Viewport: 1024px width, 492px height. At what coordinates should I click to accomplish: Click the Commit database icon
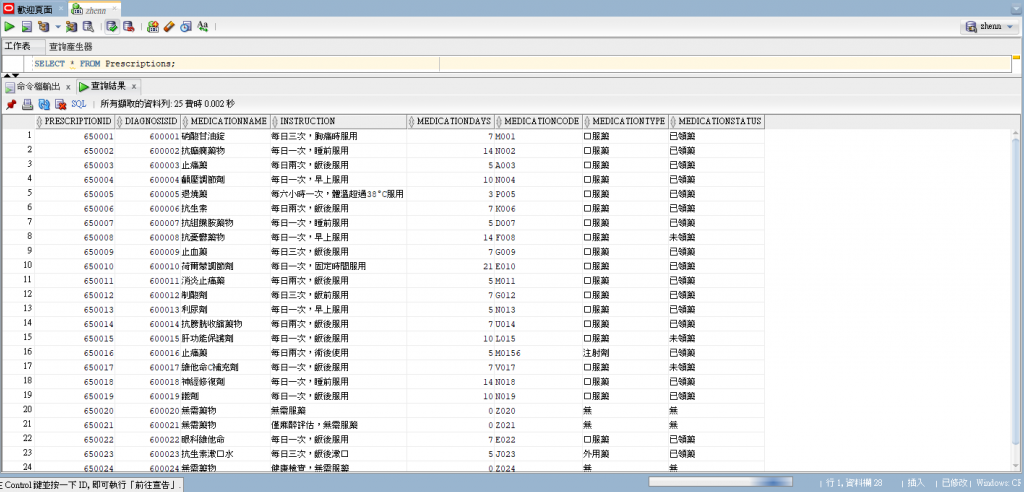click(112, 27)
